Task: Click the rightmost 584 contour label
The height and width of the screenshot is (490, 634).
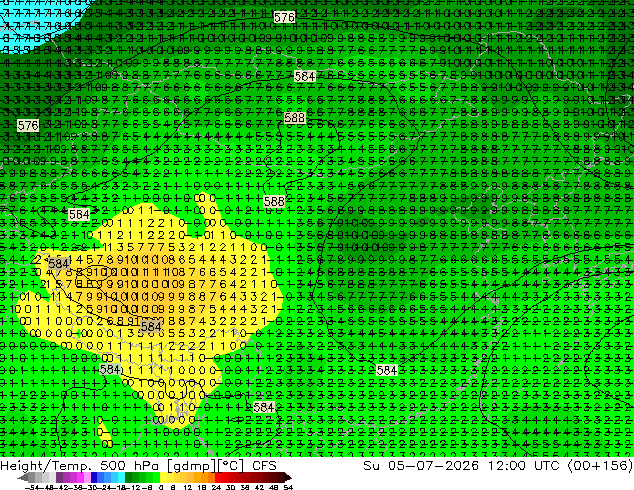Action: click(387, 370)
